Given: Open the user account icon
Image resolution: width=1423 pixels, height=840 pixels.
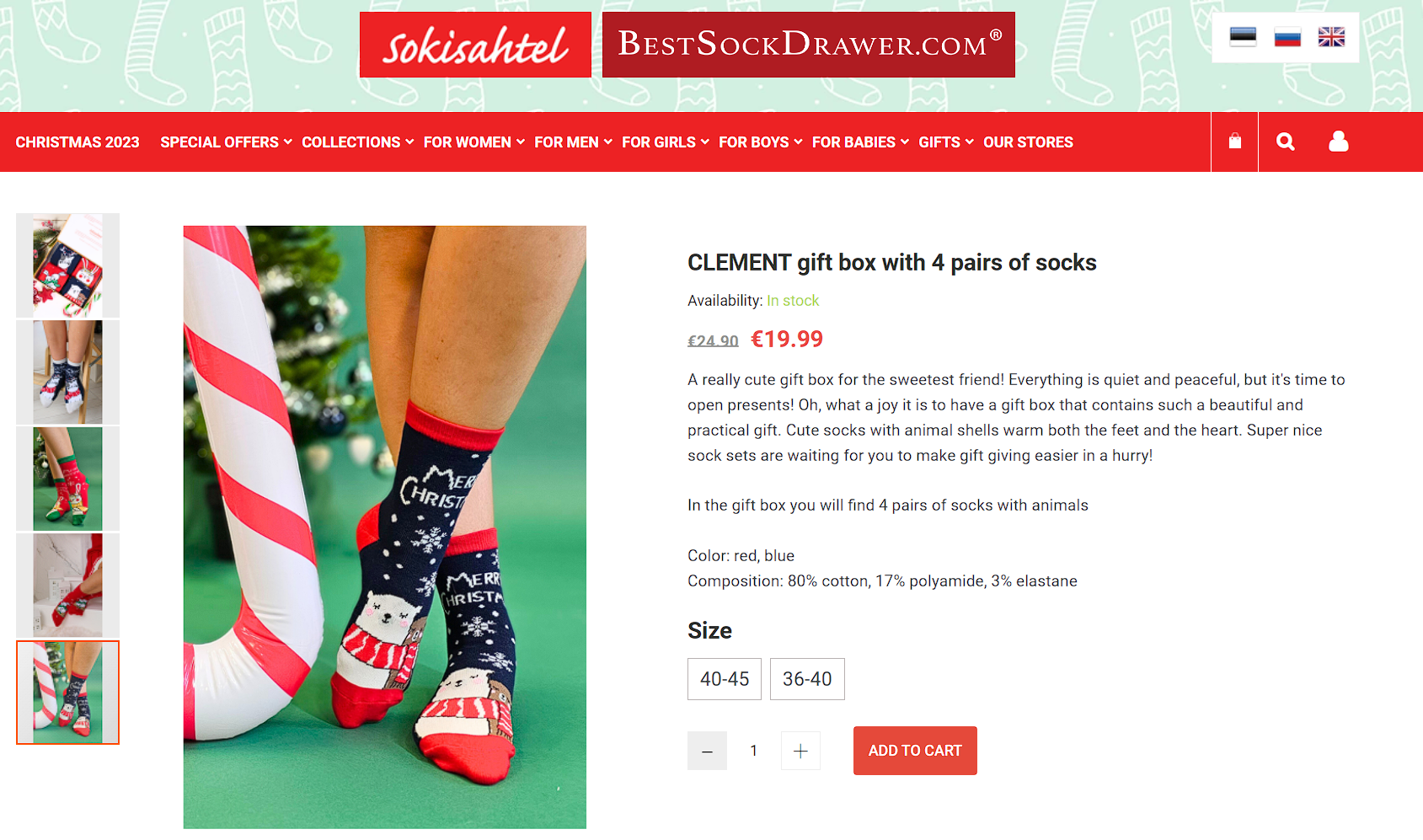Looking at the screenshot, I should coord(1338,142).
